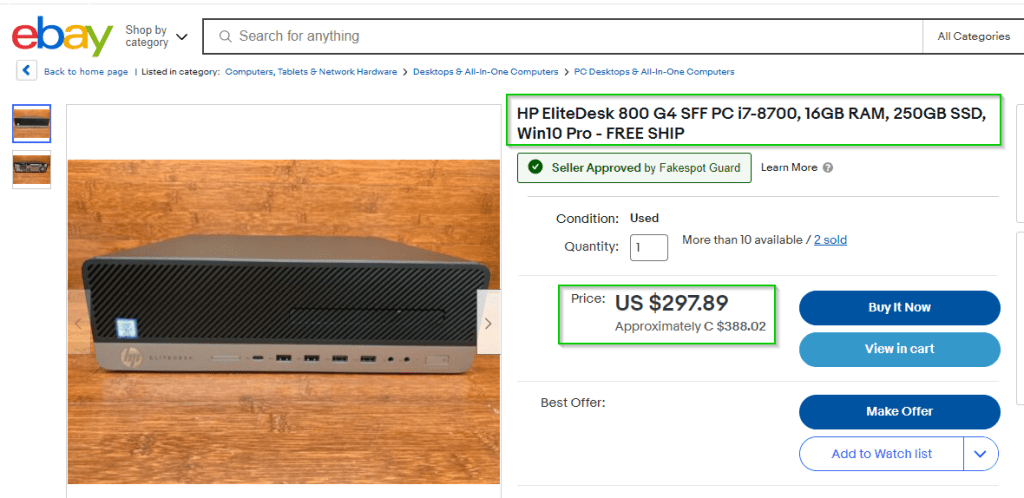Screen dimensions: 1024x498
Task: Open the Shop by category dropdown
Action: coord(156,36)
